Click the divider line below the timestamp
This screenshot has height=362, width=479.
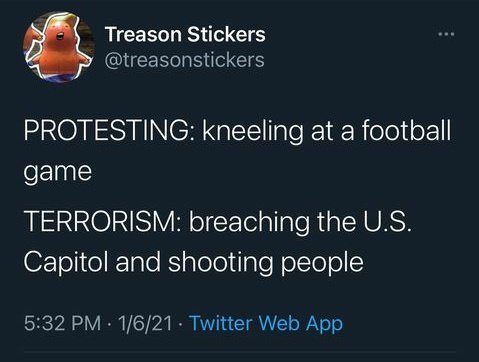240,351
